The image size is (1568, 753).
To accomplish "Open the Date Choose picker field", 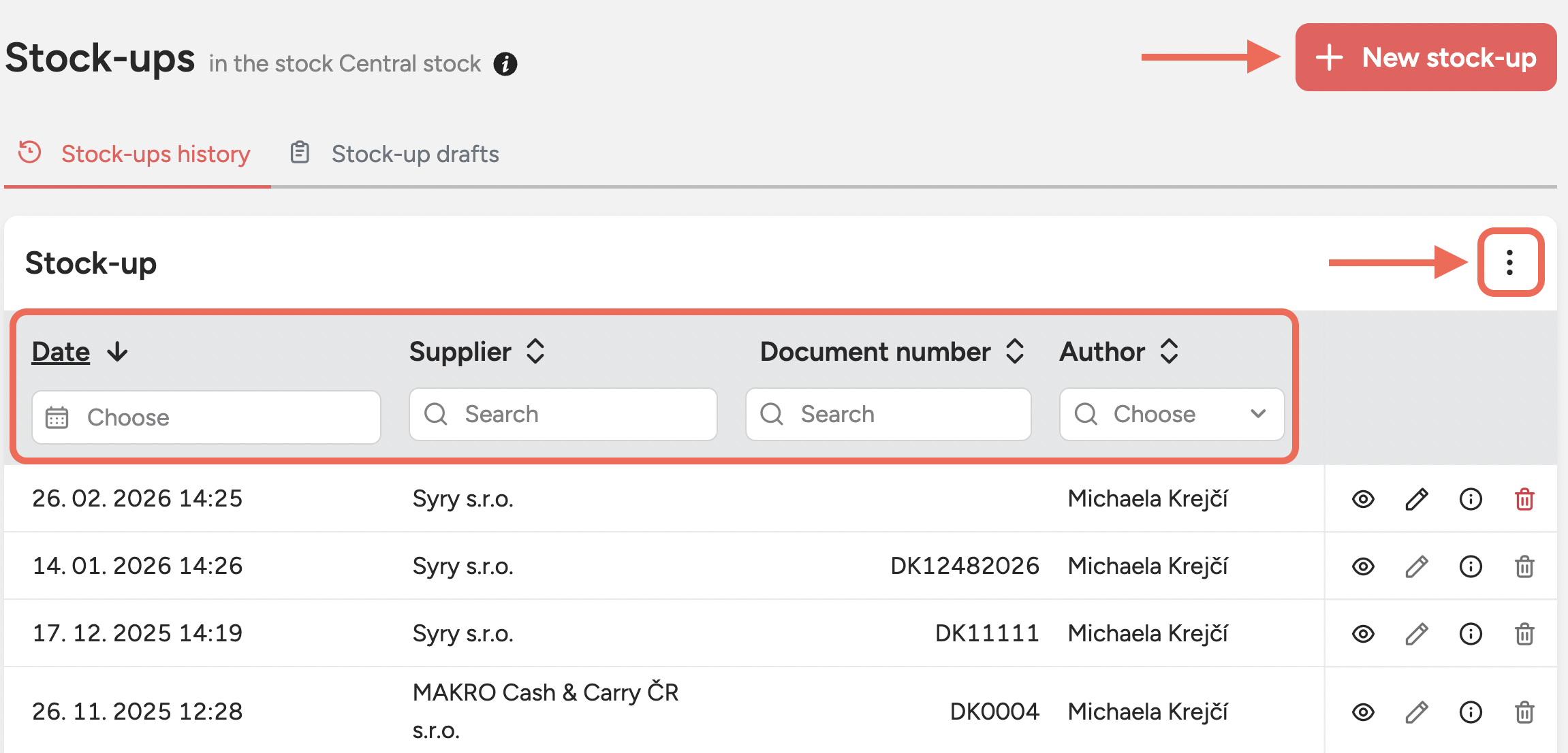I will pos(206,417).
